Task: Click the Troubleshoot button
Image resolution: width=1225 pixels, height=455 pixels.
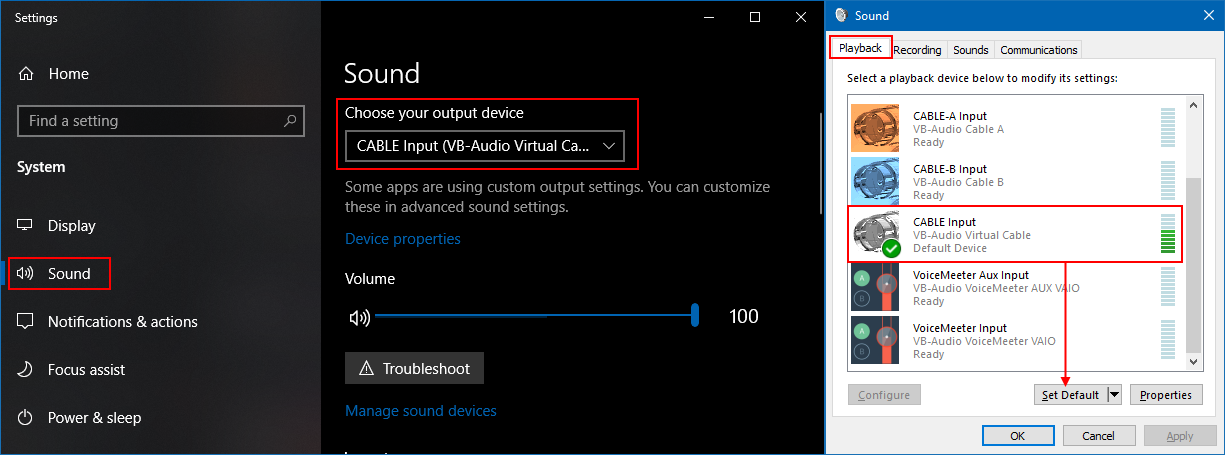Action: [x=414, y=368]
